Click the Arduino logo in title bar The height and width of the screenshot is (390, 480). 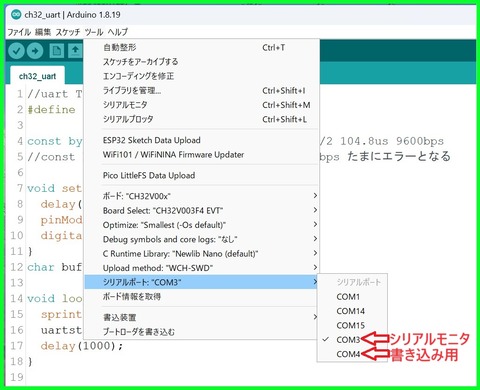(x=16, y=14)
